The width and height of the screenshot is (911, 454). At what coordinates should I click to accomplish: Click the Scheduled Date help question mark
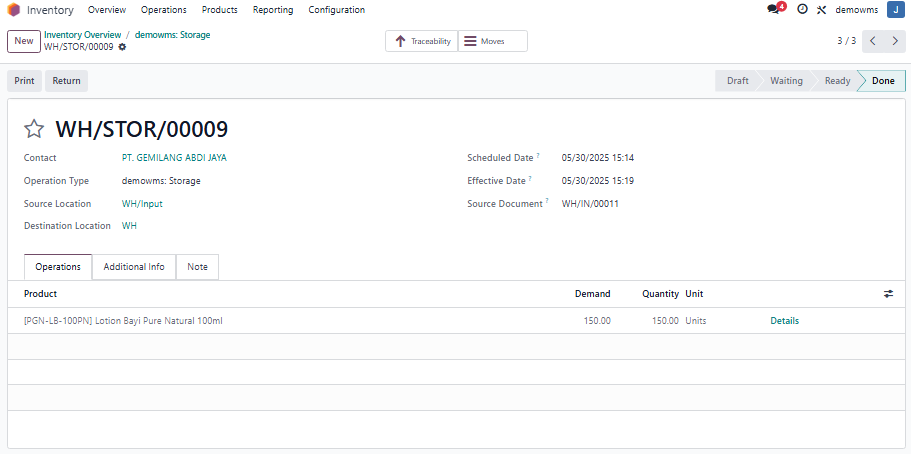pos(538,156)
